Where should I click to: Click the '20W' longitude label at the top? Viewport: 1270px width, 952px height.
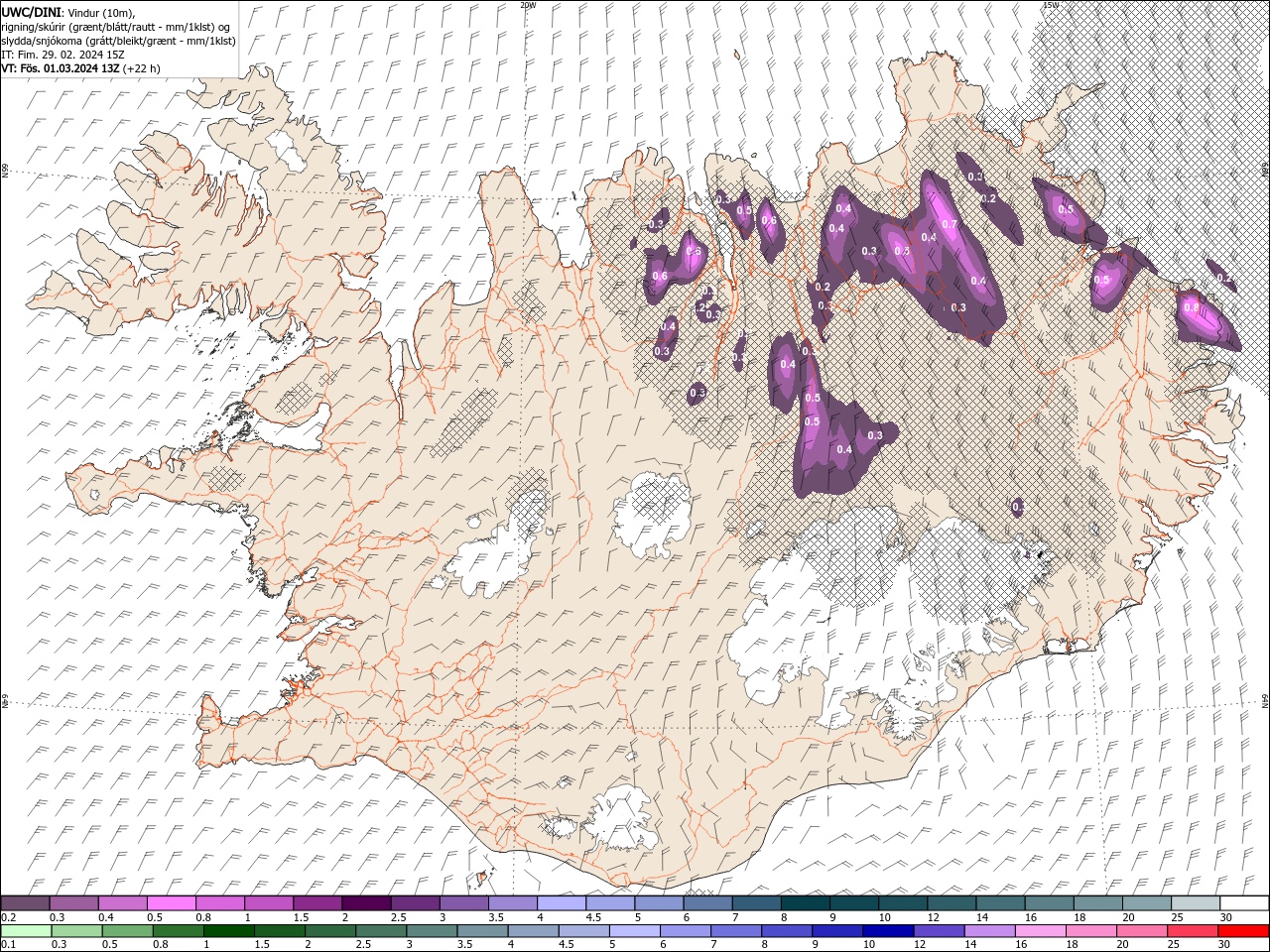(528, 5)
